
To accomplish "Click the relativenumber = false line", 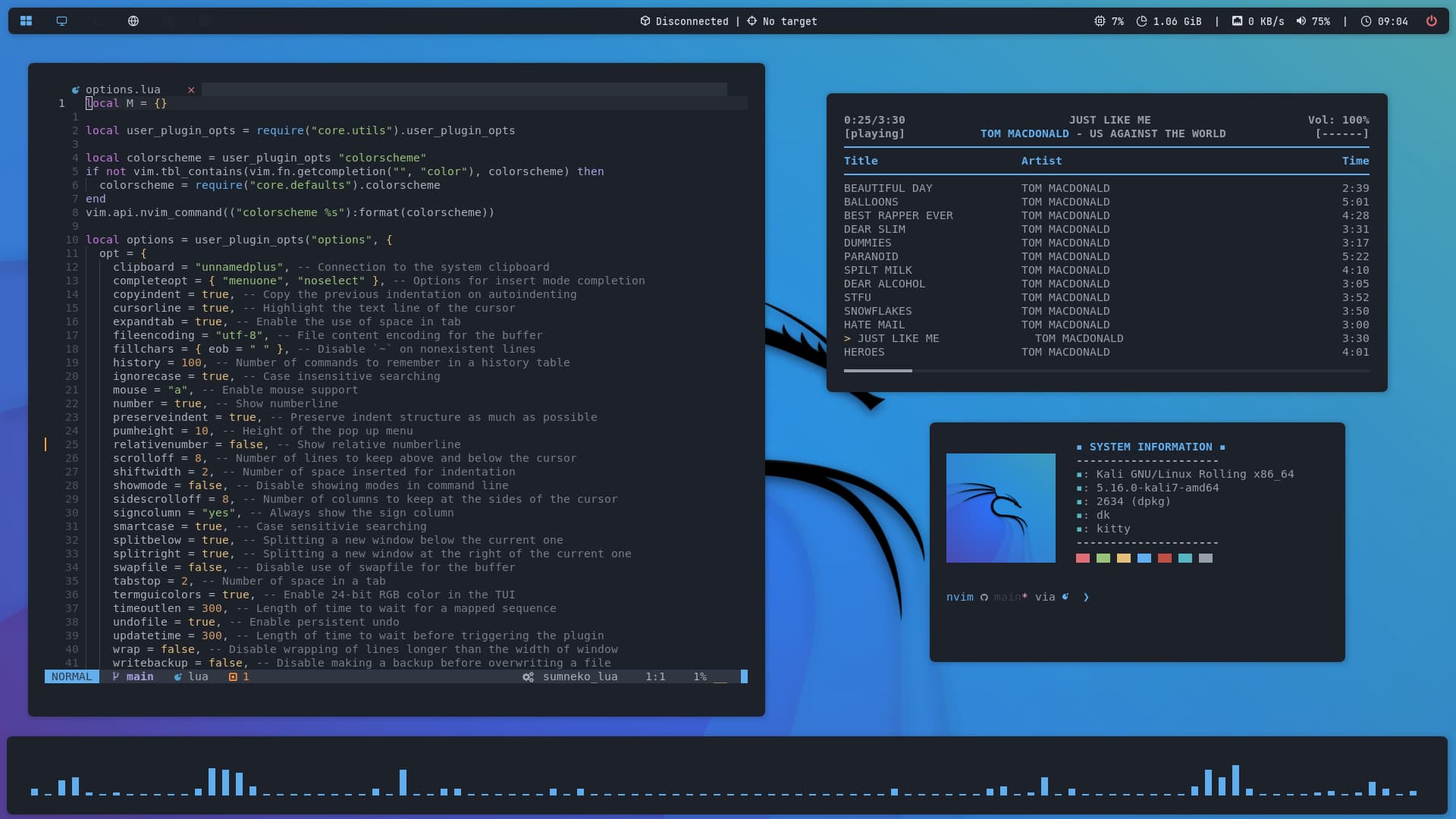I will pyautogui.click(x=287, y=444).
